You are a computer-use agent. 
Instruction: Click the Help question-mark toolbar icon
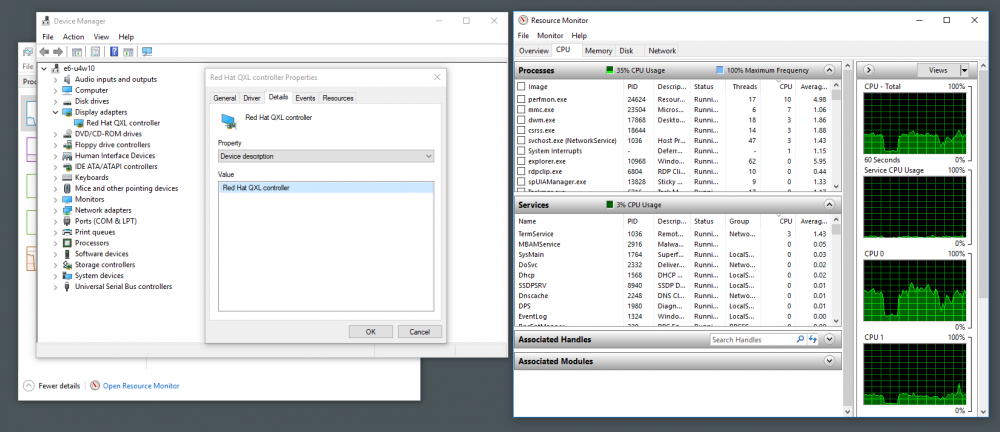pos(114,52)
